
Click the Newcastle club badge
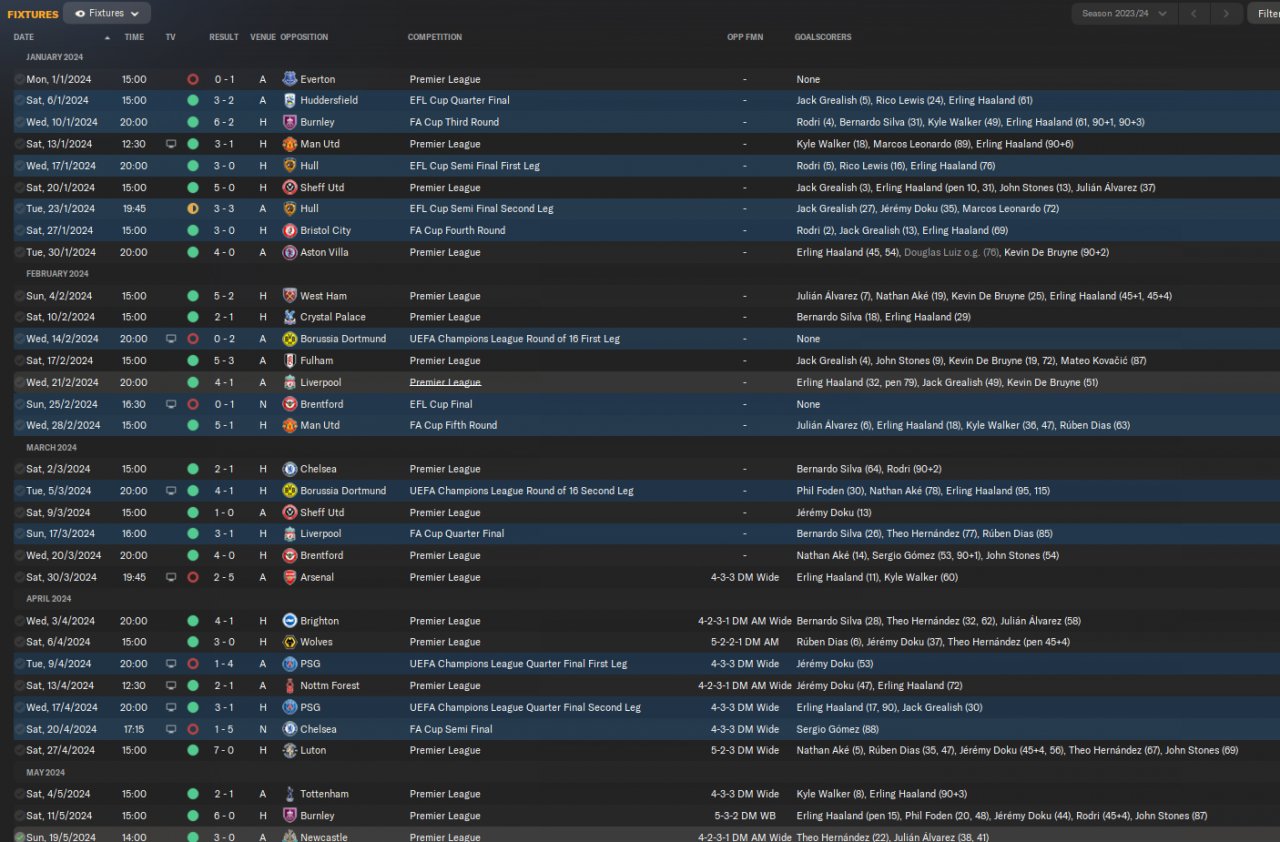[x=290, y=837]
